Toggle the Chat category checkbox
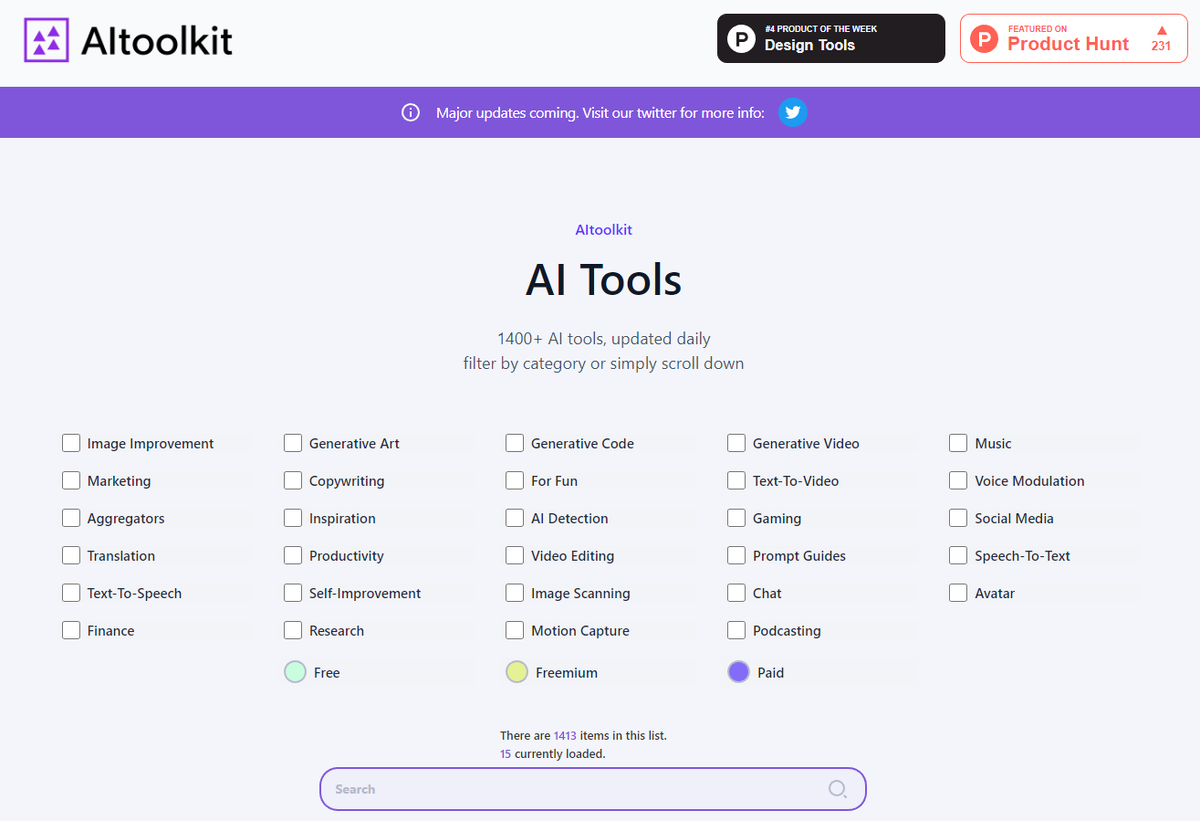 click(x=737, y=593)
